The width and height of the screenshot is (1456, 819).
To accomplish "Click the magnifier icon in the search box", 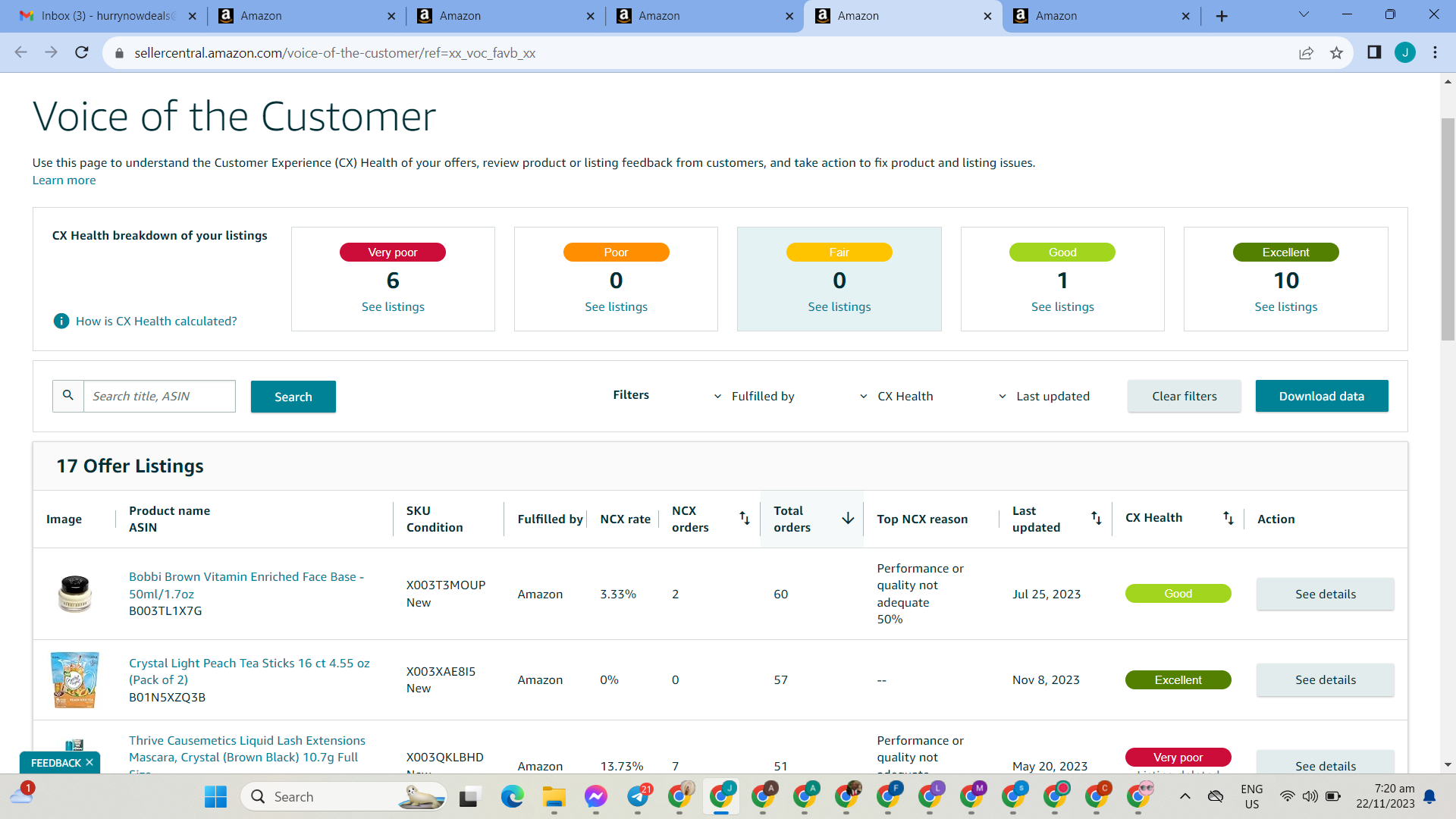I will (x=68, y=396).
